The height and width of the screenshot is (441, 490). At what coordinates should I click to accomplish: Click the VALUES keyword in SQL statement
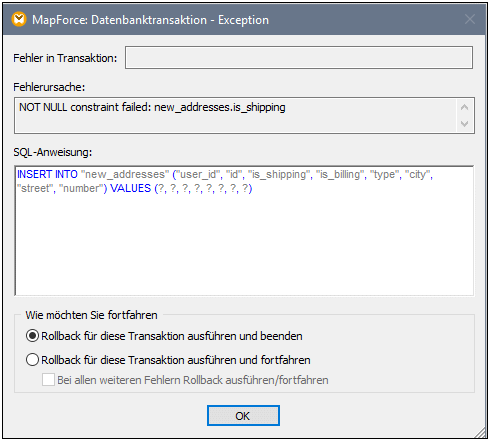[130, 188]
